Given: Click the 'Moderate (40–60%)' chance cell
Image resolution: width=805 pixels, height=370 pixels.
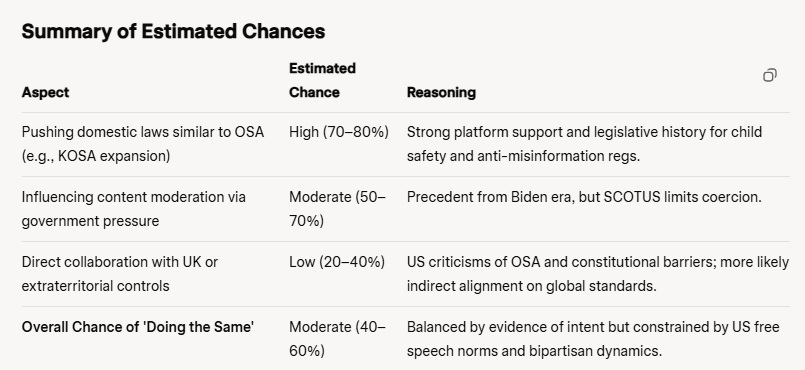Looking at the screenshot, I should pyautogui.click(x=337, y=339).
